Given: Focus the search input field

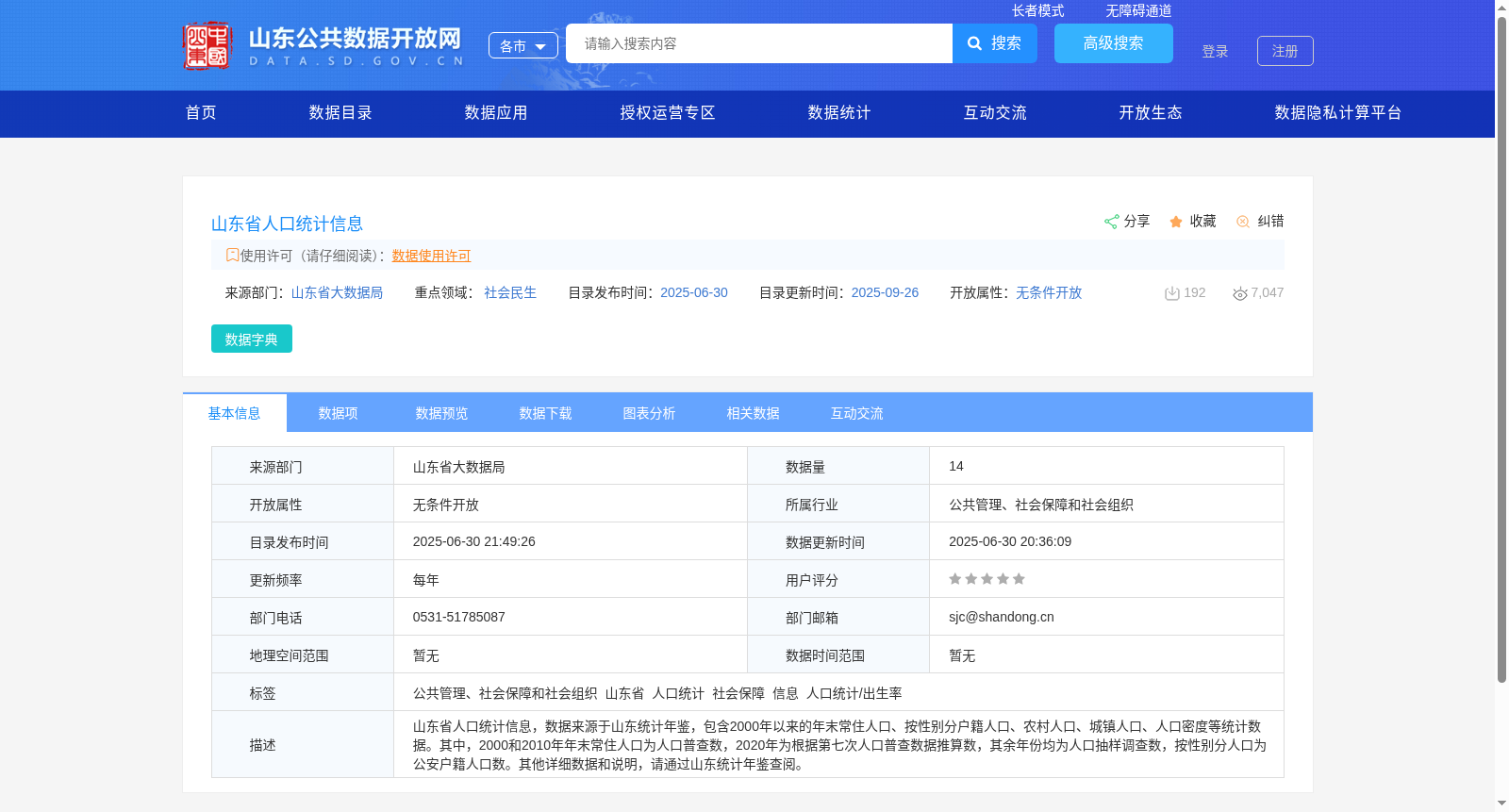Looking at the screenshot, I should 759,43.
